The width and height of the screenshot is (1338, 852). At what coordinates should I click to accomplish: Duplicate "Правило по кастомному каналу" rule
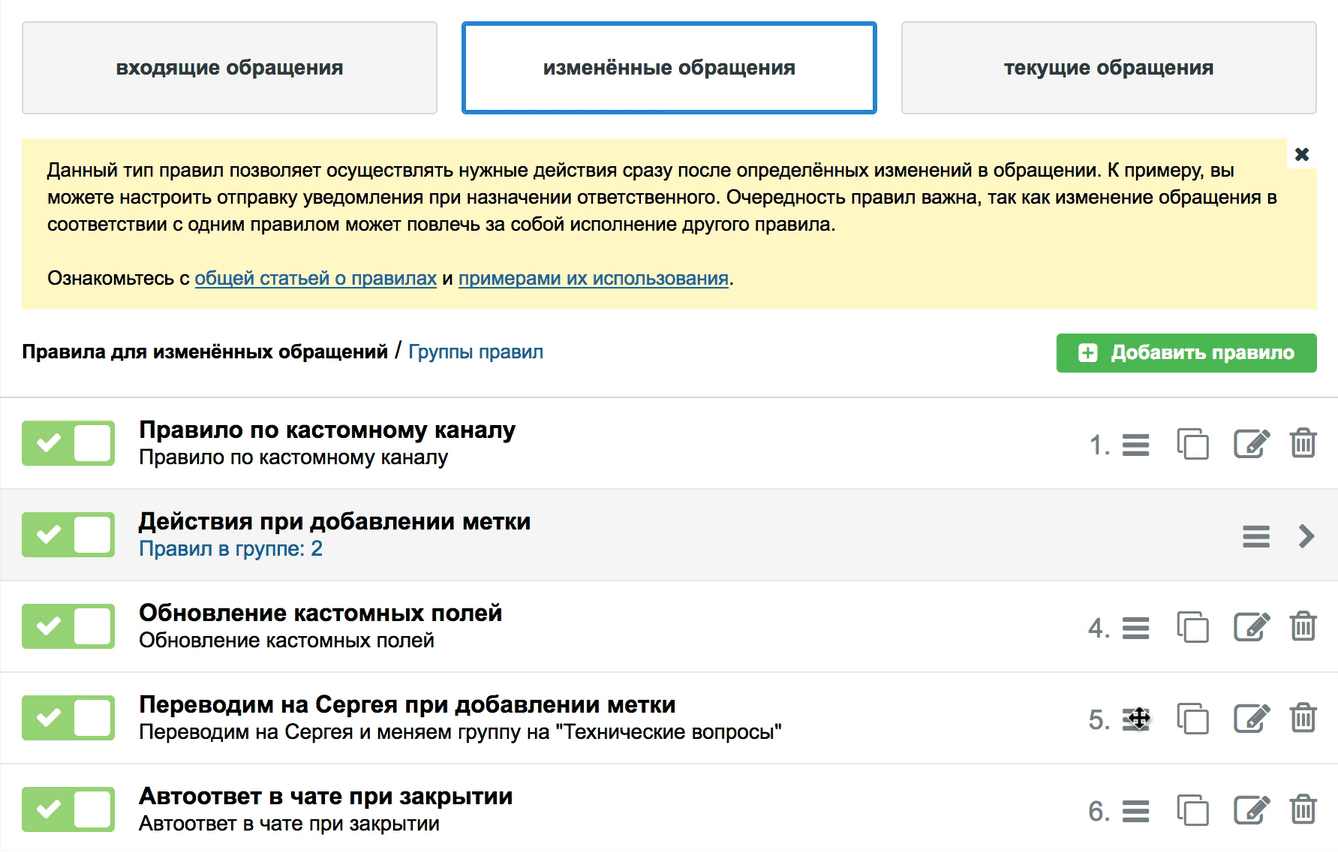(1193, 444)
